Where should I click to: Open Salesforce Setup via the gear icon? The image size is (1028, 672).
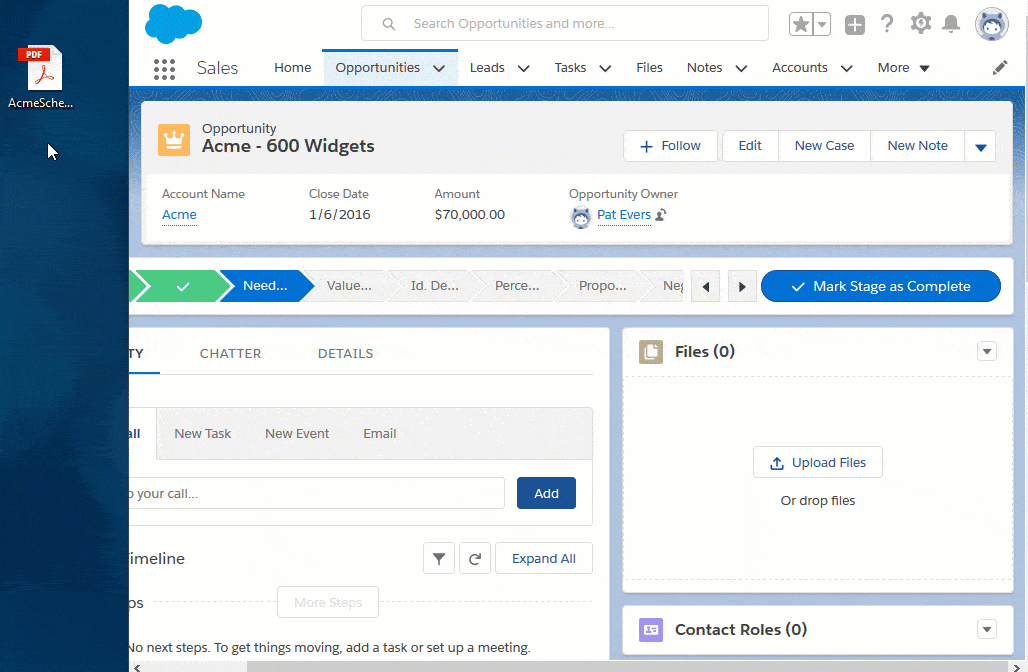[x=920, y=23]
